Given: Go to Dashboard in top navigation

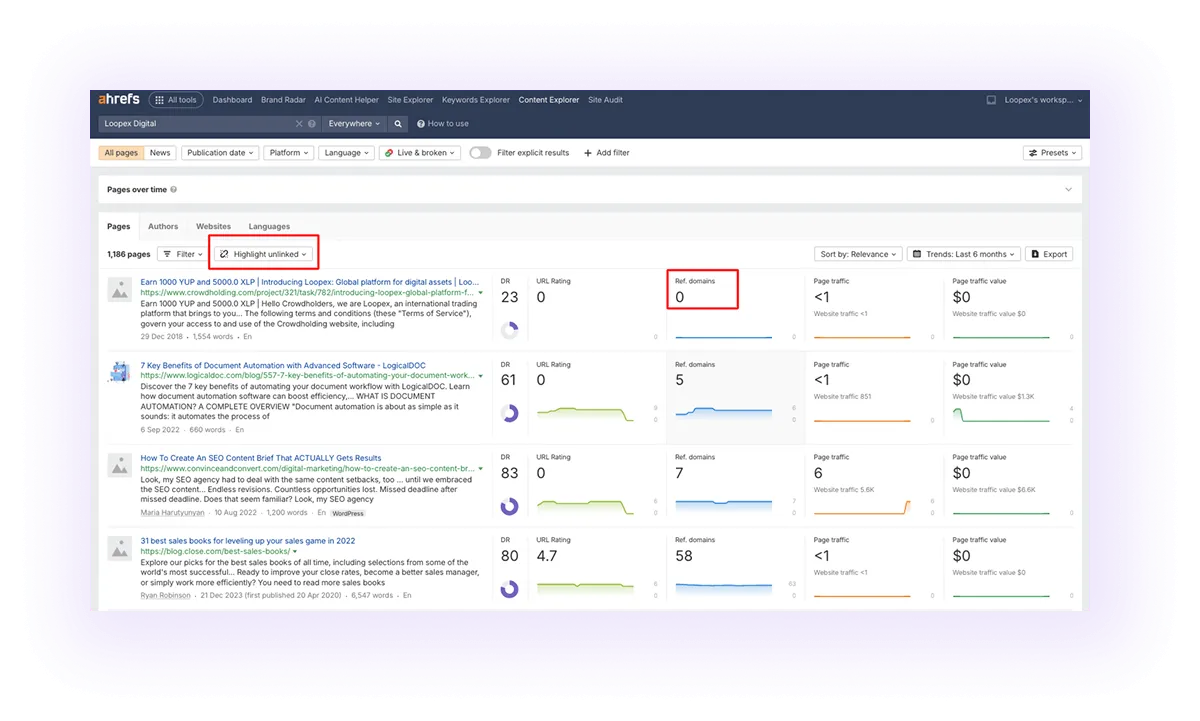Looking at the screenshot, I should (232, 100).
